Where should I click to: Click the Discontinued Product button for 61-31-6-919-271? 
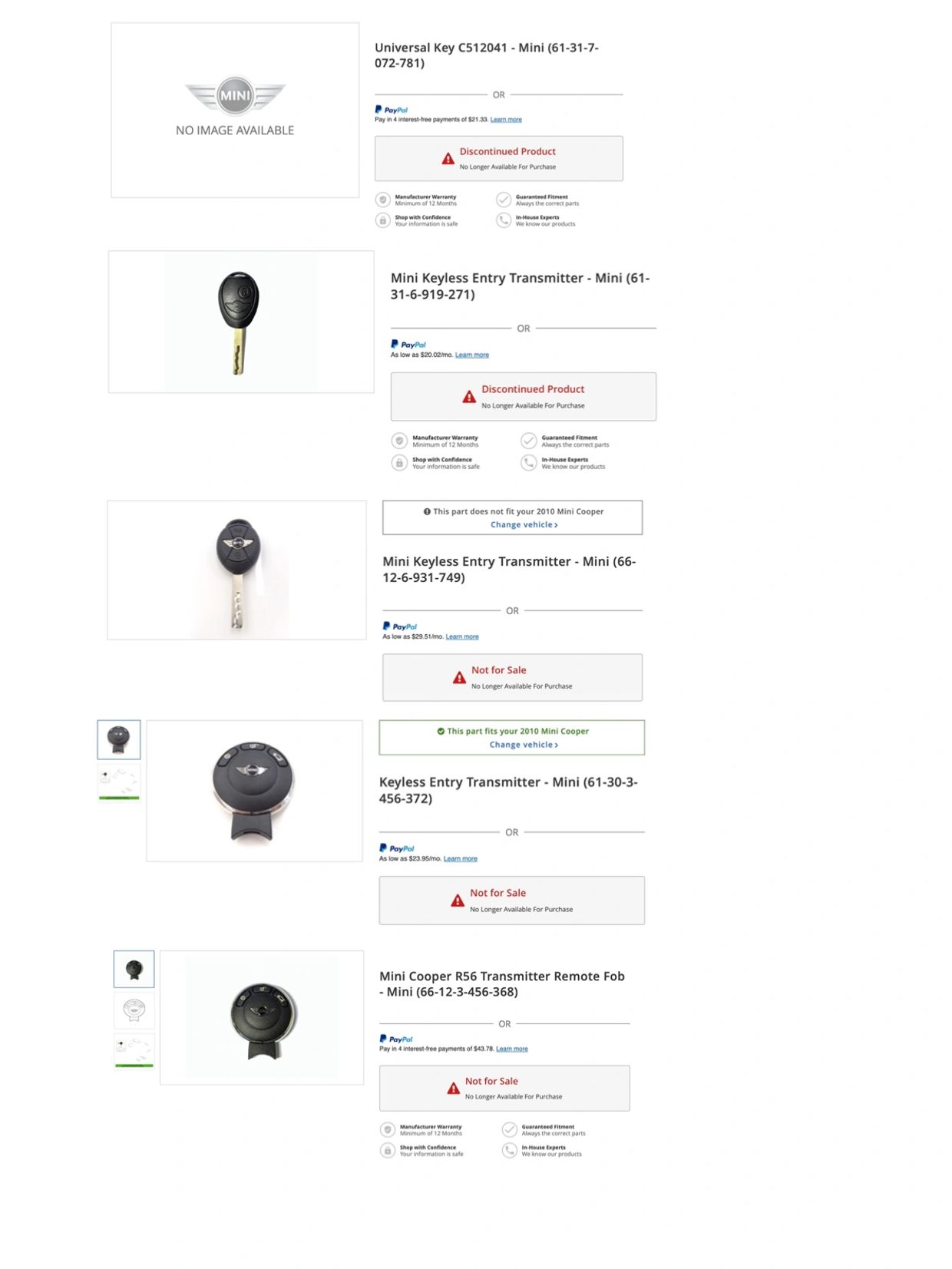[x=524, y=396]
